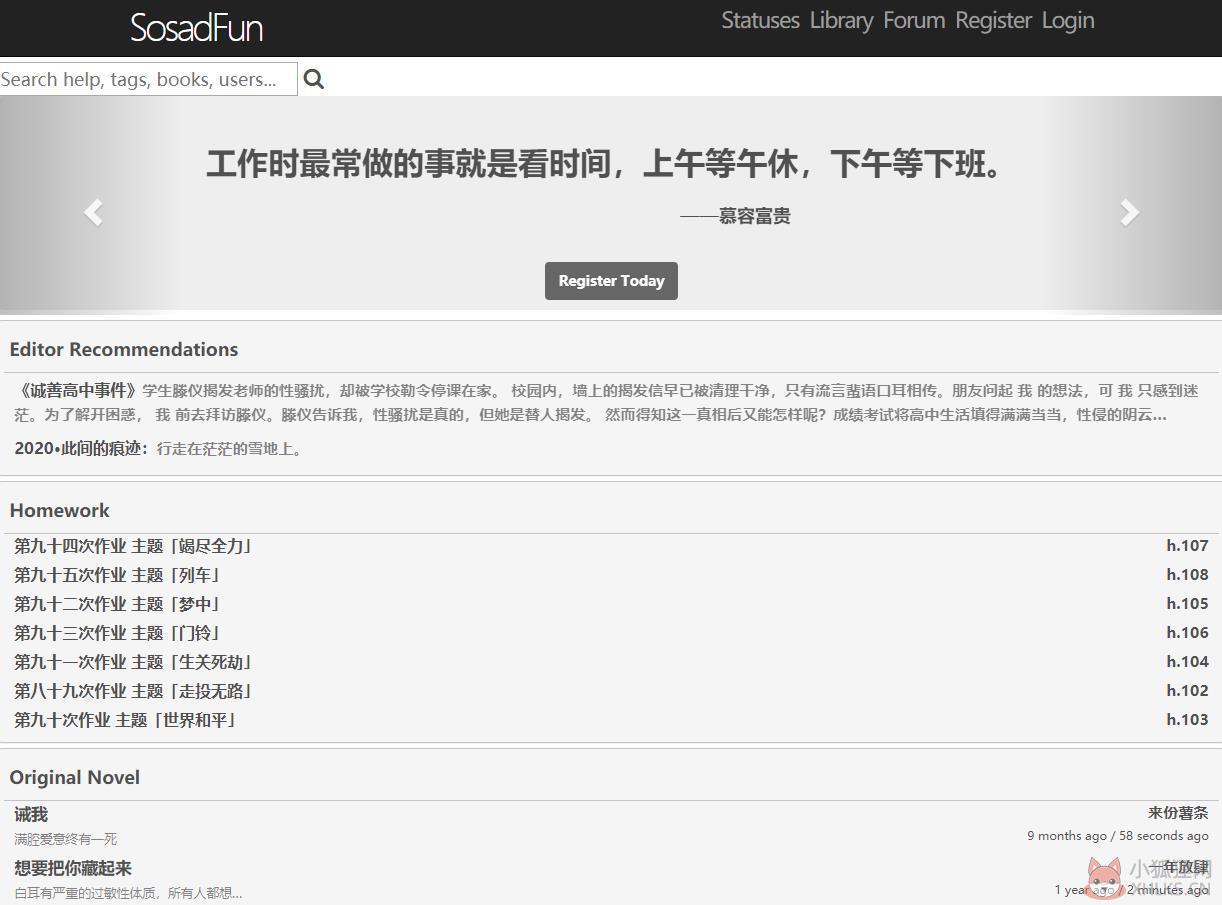The image size is (1222, 905).
Task: Open the novel 想要把你藏起来
Action: coord(73,868)
